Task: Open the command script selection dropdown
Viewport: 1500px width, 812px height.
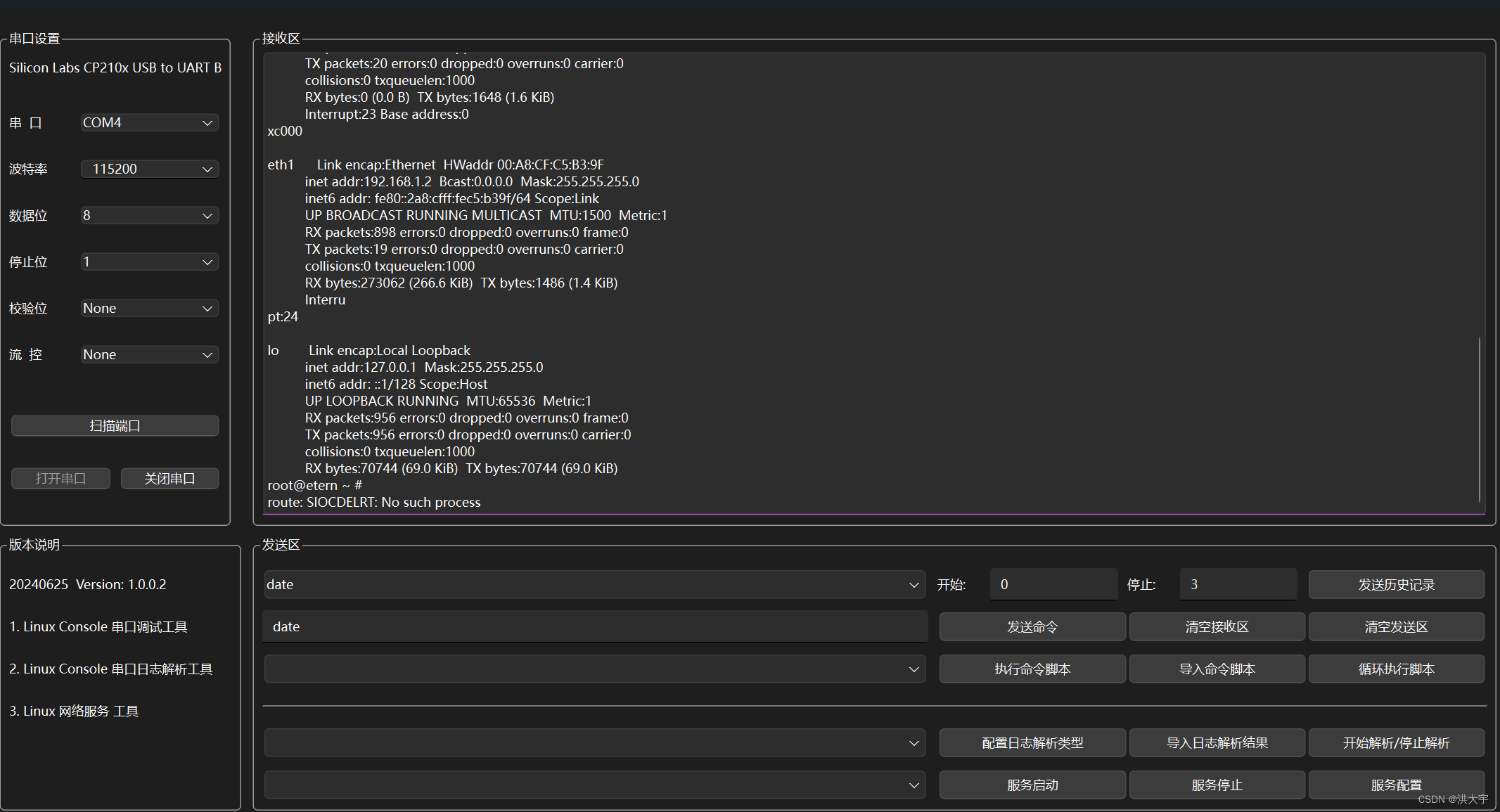Action: [x=594, y=669]
